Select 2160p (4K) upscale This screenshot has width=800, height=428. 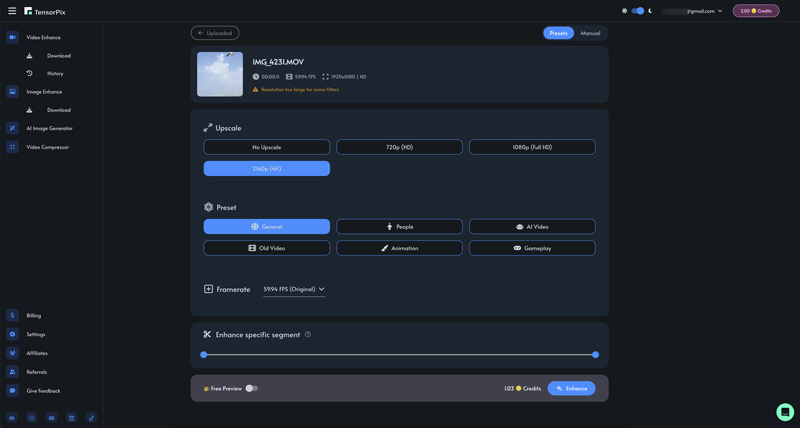tap(267, 168)
